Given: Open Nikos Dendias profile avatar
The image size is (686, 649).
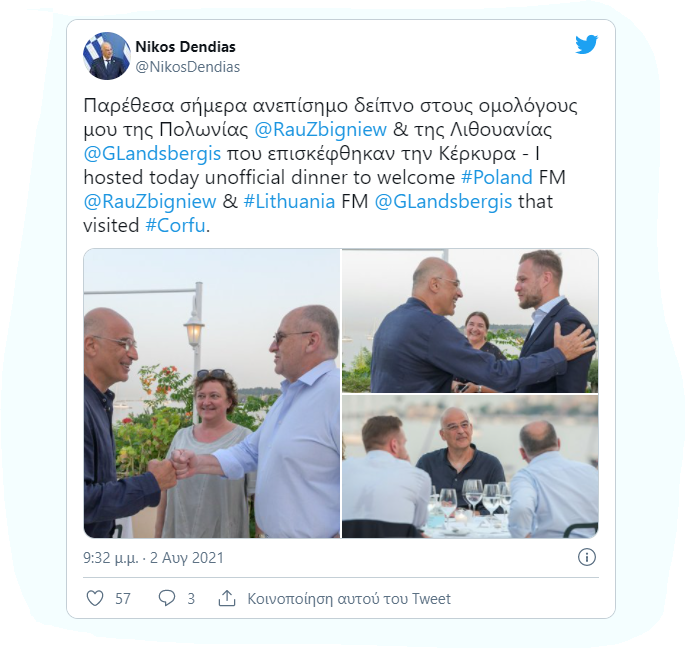Looking at the screenshot, I should 107,56.
